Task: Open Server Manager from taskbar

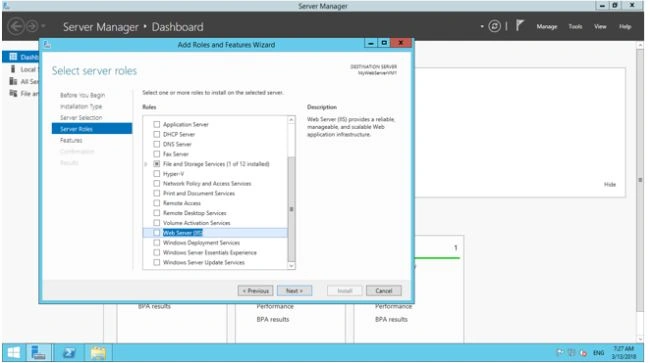Action: [x=39, y=353]
